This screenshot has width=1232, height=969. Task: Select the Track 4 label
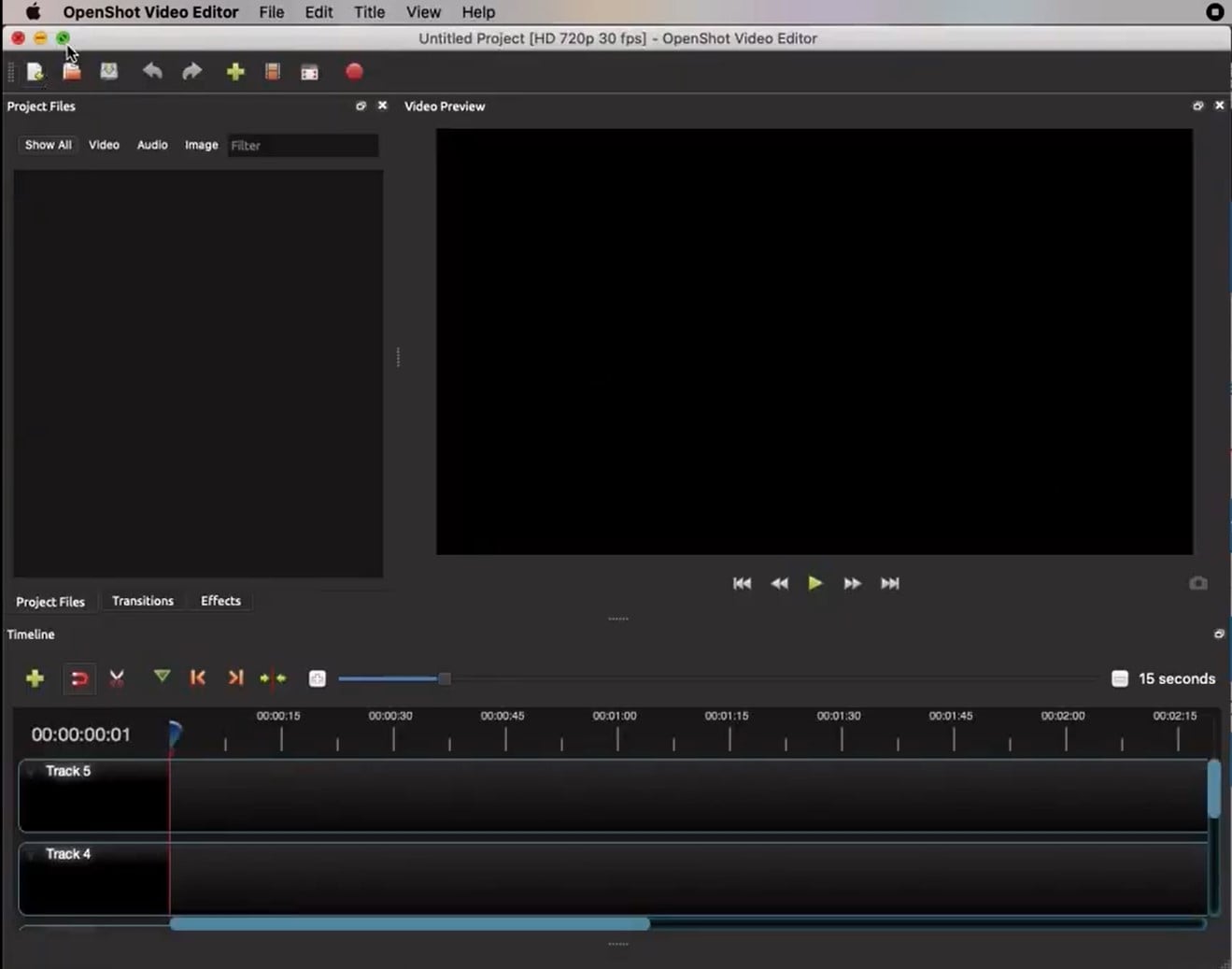pos(68,854)
